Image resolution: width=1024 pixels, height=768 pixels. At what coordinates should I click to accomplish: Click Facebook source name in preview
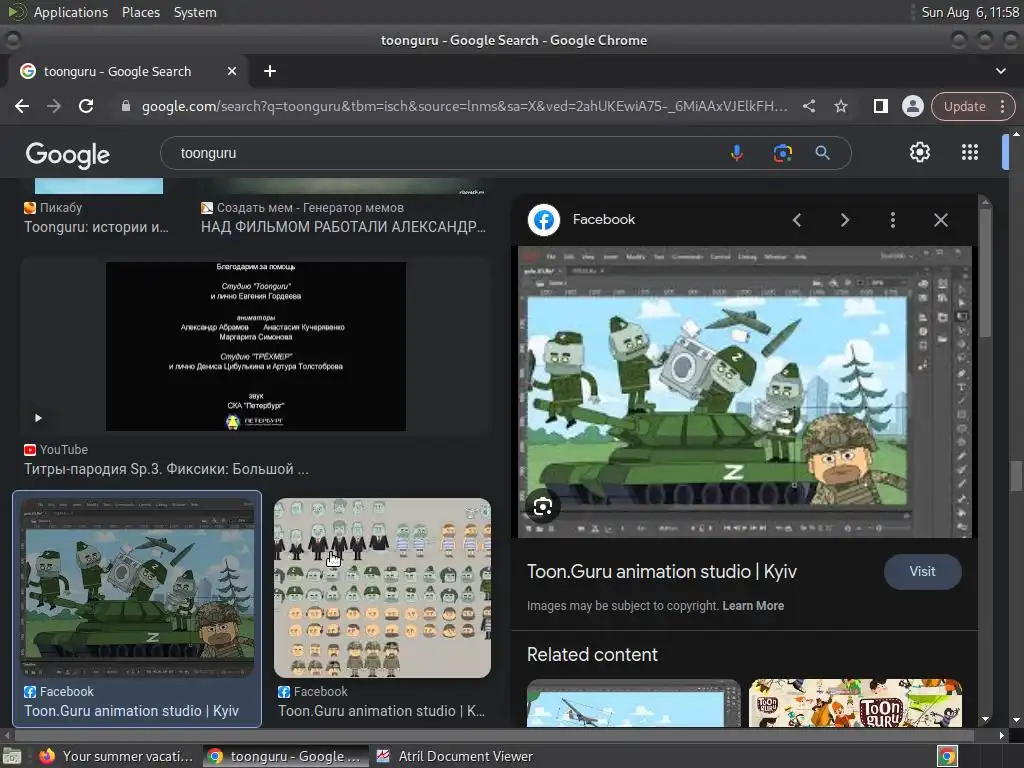603,219
